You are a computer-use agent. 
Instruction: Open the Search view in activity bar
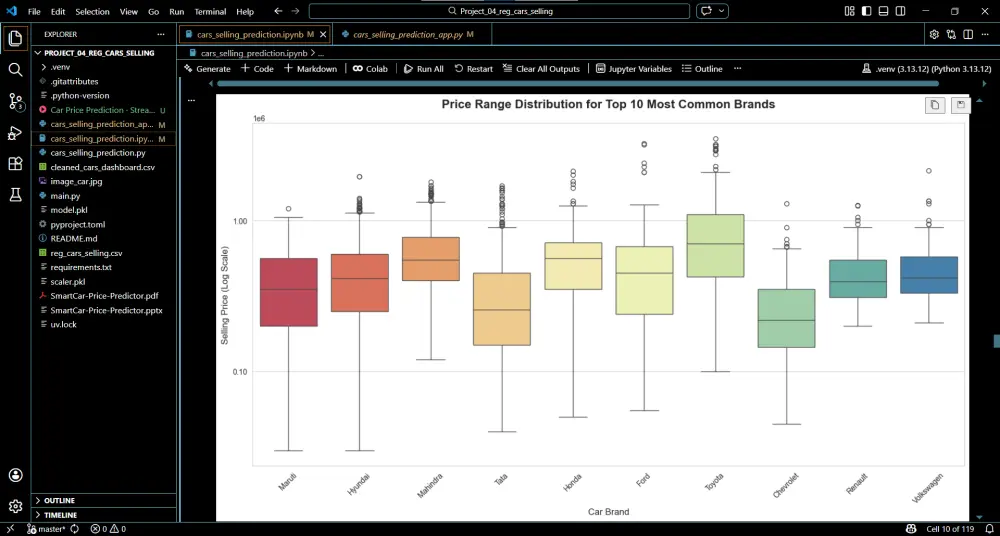(15, 70)
